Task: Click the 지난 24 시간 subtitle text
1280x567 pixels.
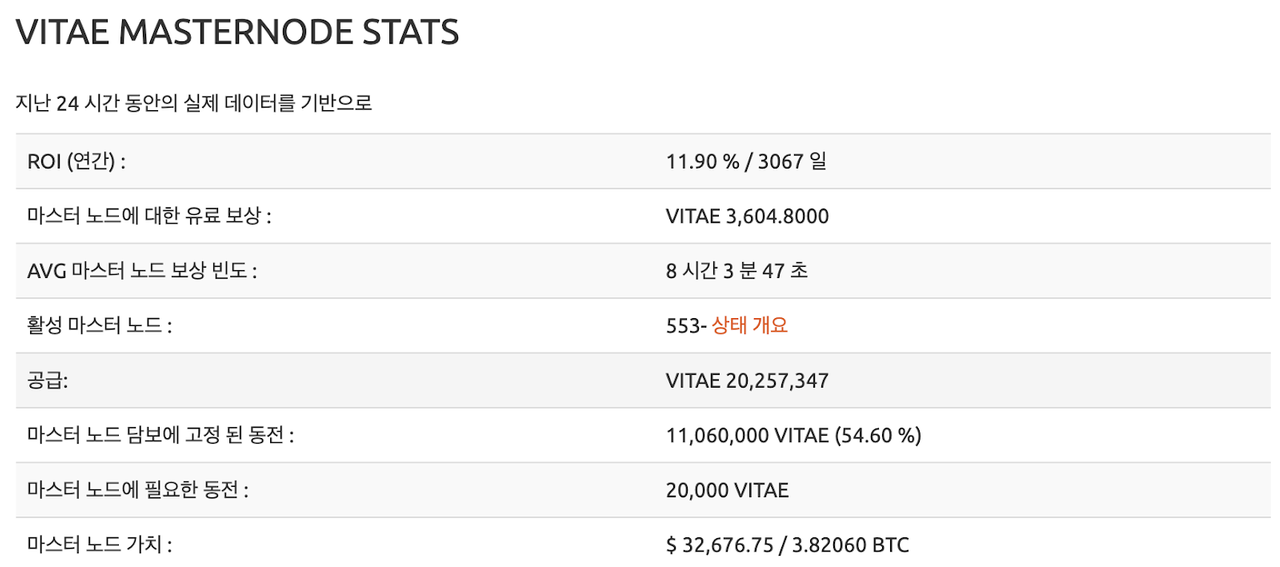Action: click(194, 102)
